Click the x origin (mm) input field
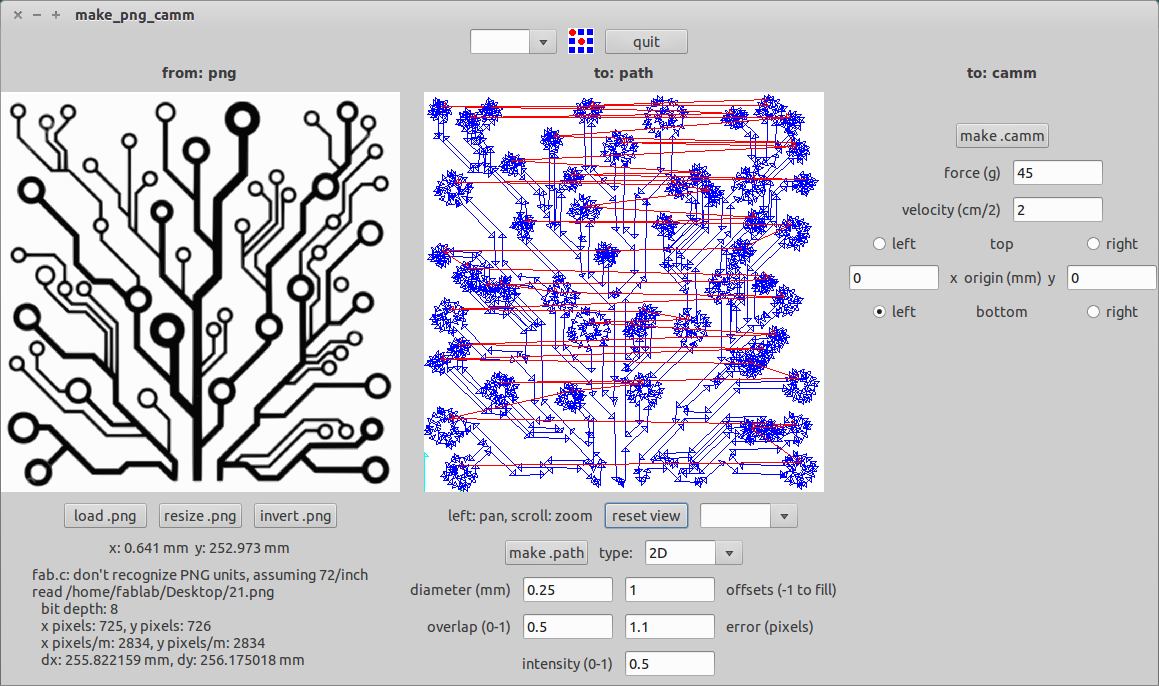Screen dimensions: 1159x686 [x=894, y=278]
